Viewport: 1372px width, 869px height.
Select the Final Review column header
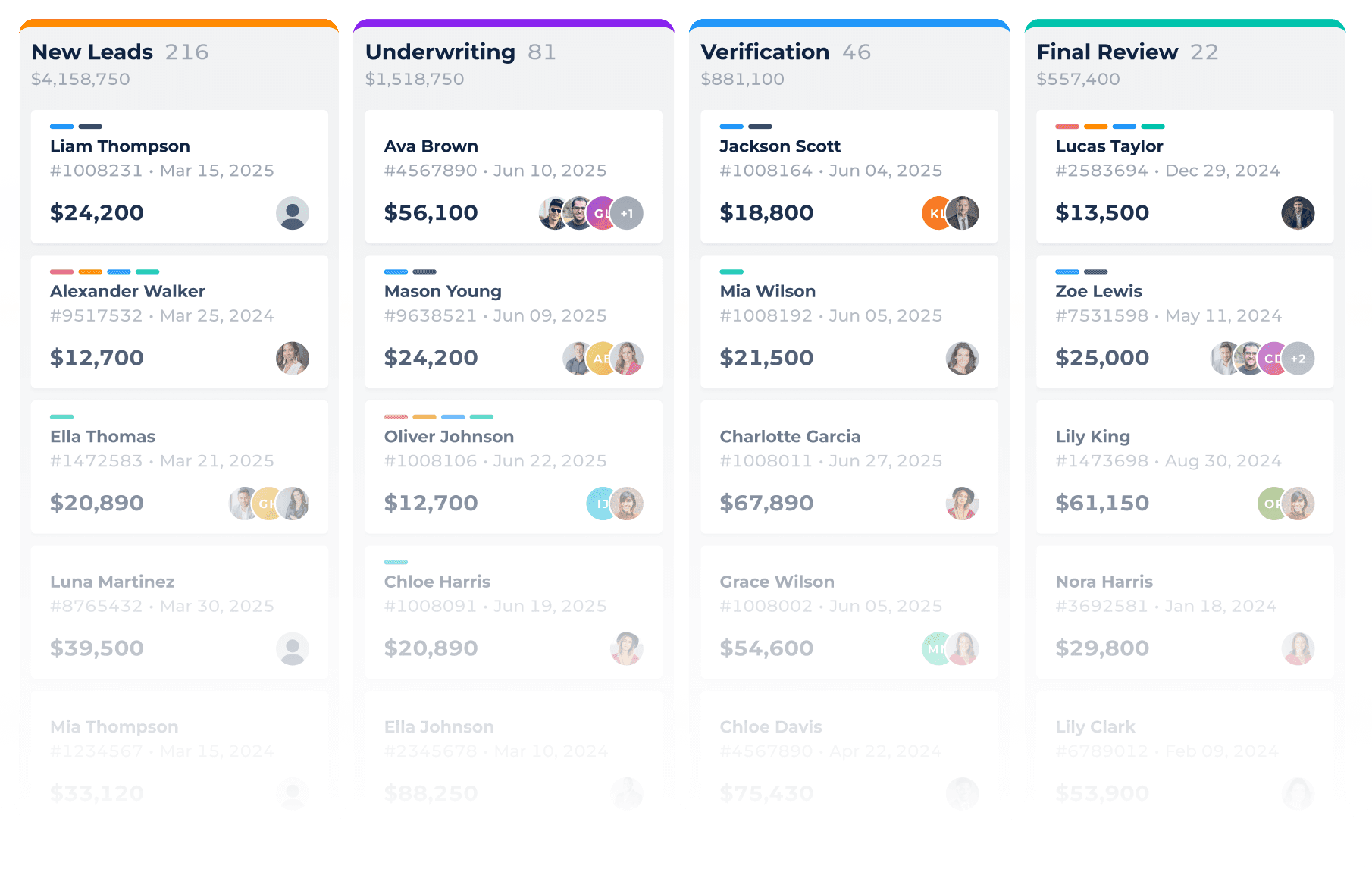tap(1107, 52)
